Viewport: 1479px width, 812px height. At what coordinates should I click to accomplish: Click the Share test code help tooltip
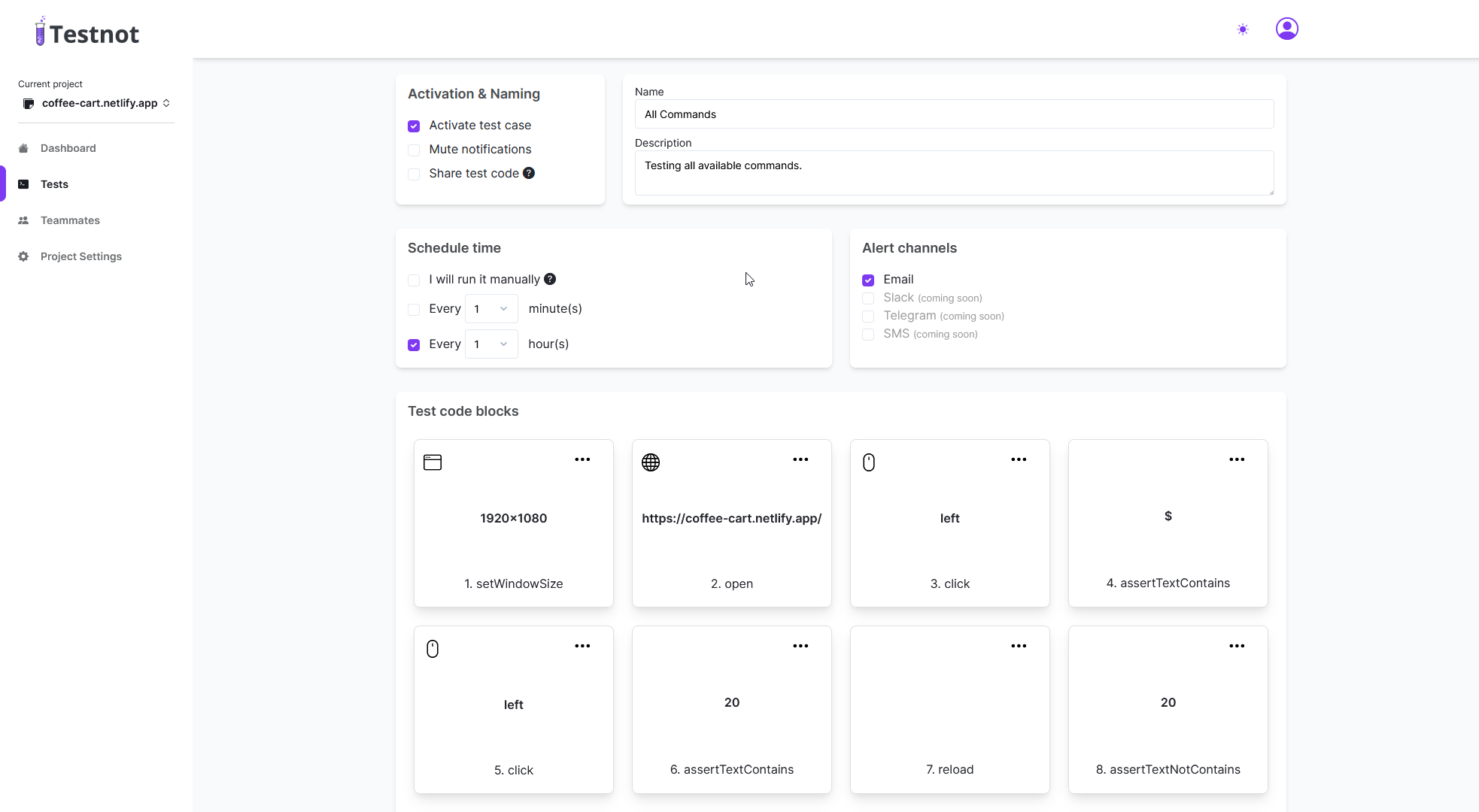click(x=530, y=173)
